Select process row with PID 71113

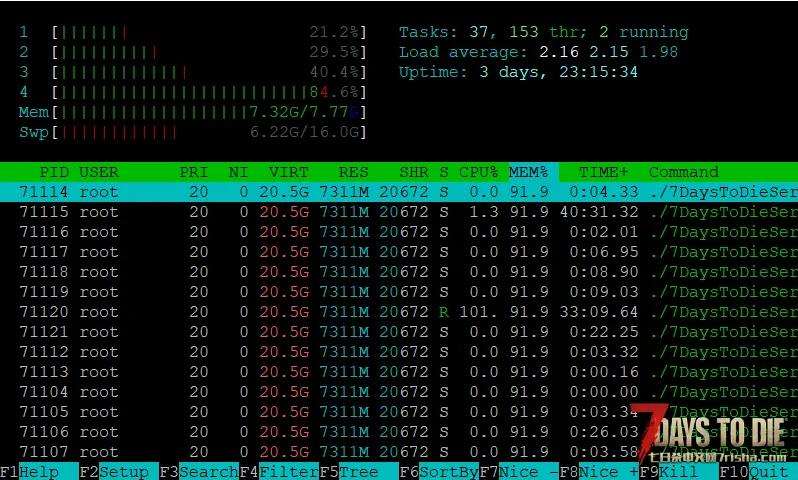(x=399, y=372)
